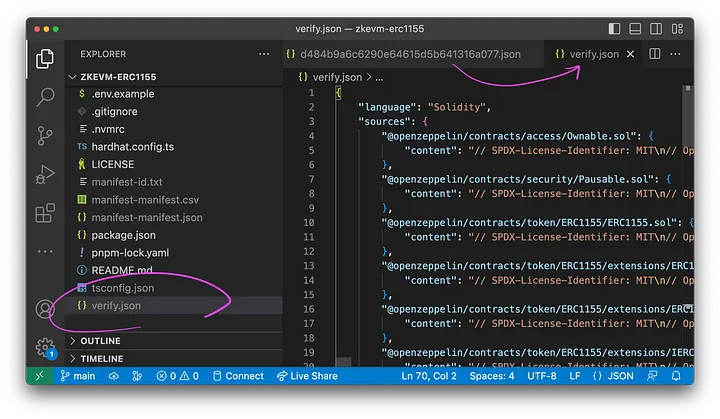Open the Search view in activity bar
The image size is (720, 419).
coord(45,97)
